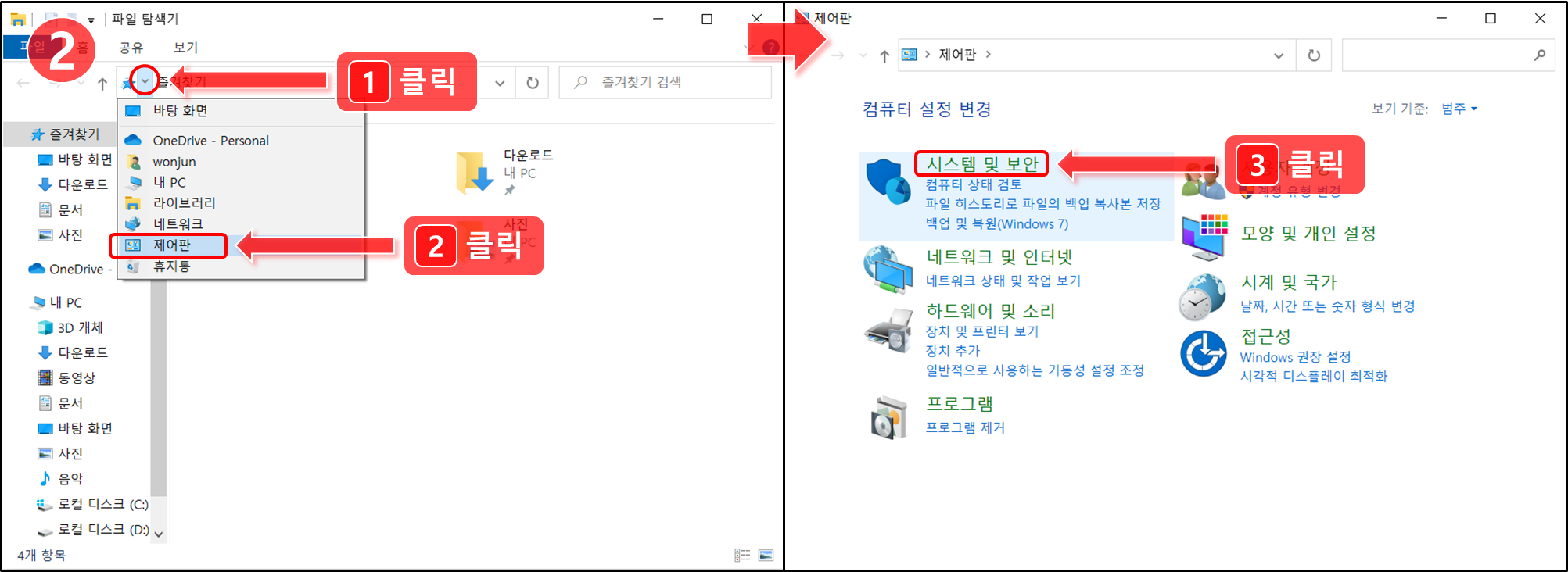The width and height of the screenshot is (1568, 572).
Task: Select OneDrive in the navigation pane
Action: pyautogui.click(x=70, y=269)
